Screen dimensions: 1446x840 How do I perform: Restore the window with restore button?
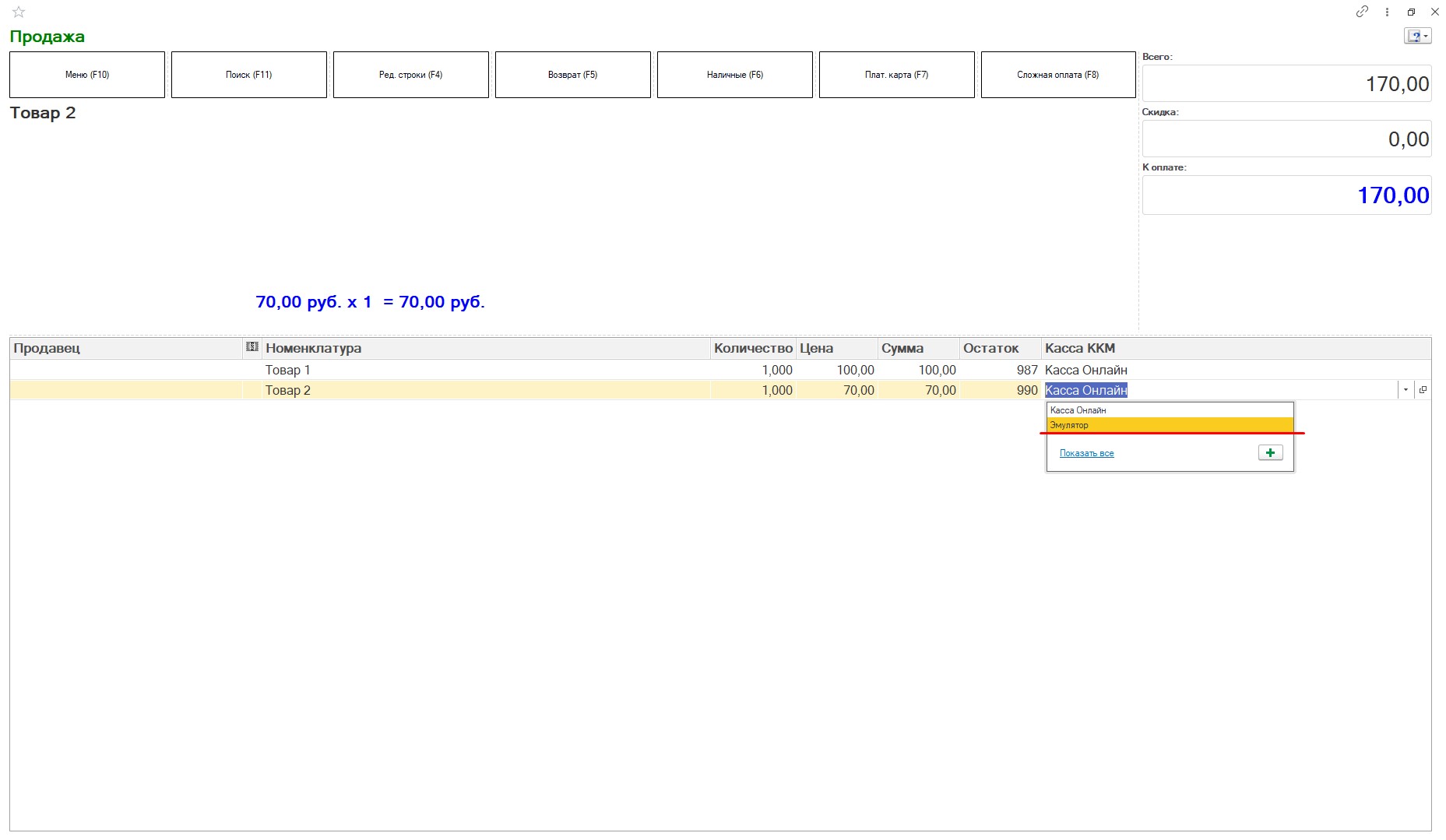point(1411,12)
